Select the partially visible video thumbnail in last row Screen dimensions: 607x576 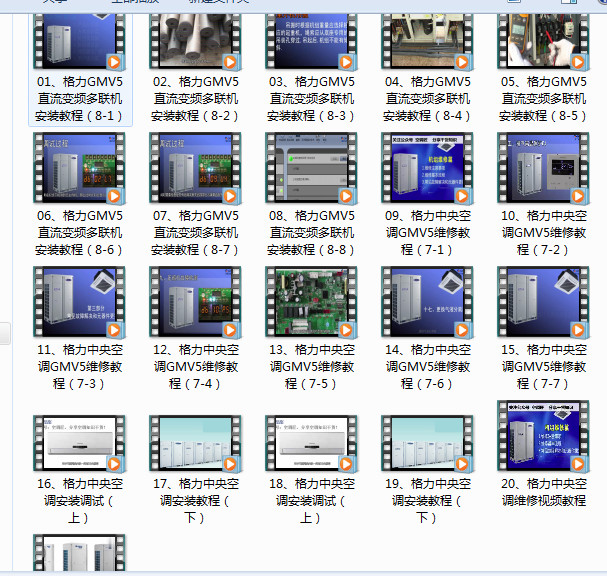(79, 552)
